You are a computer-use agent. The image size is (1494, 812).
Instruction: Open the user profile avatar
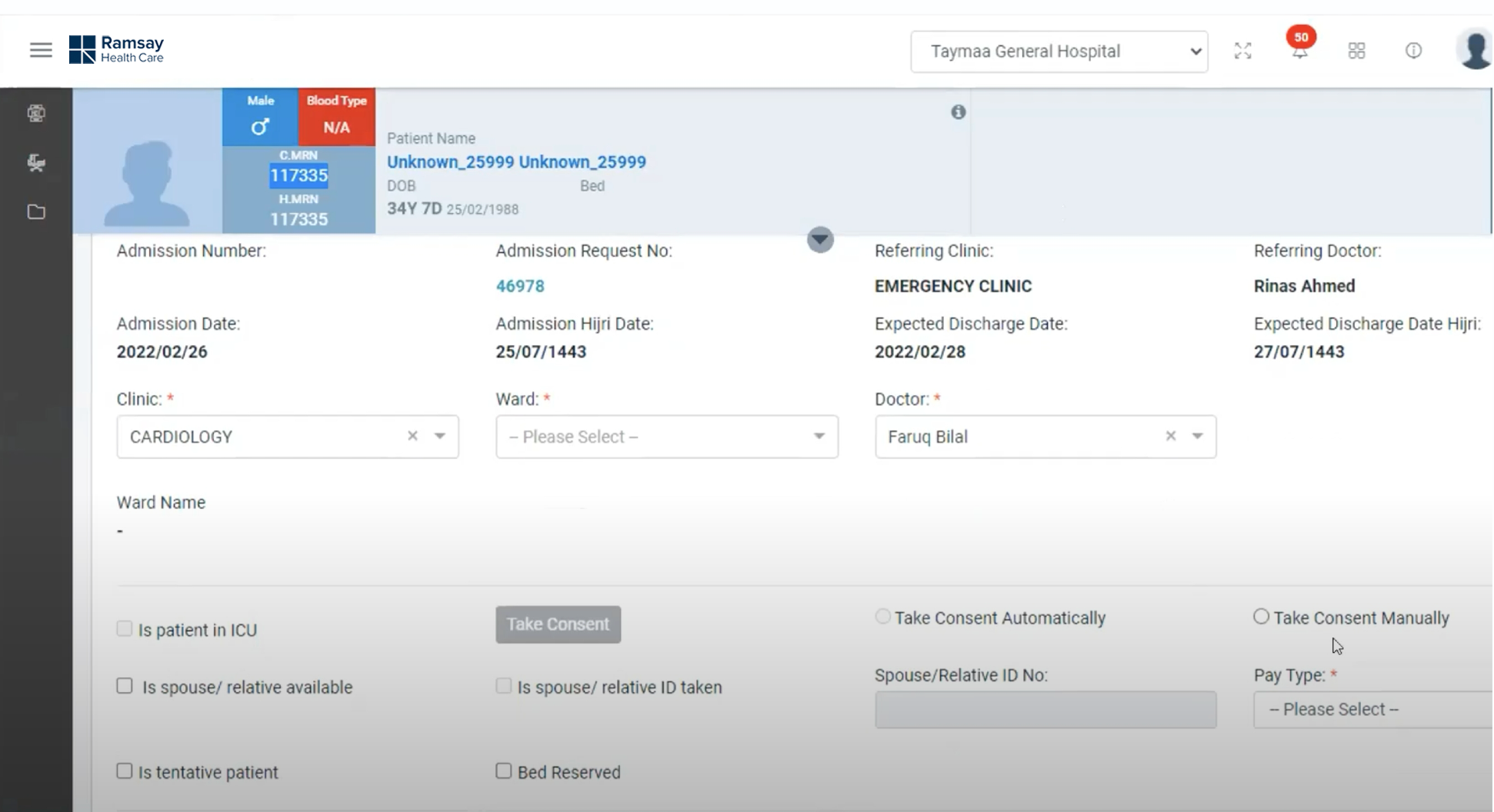tap(1474, 50)
